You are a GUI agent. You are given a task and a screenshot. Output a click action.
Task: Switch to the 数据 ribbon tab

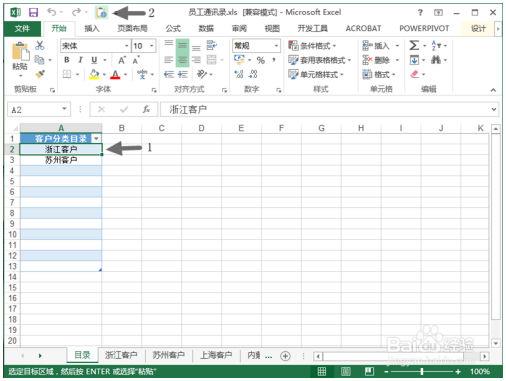pos(206,29)
